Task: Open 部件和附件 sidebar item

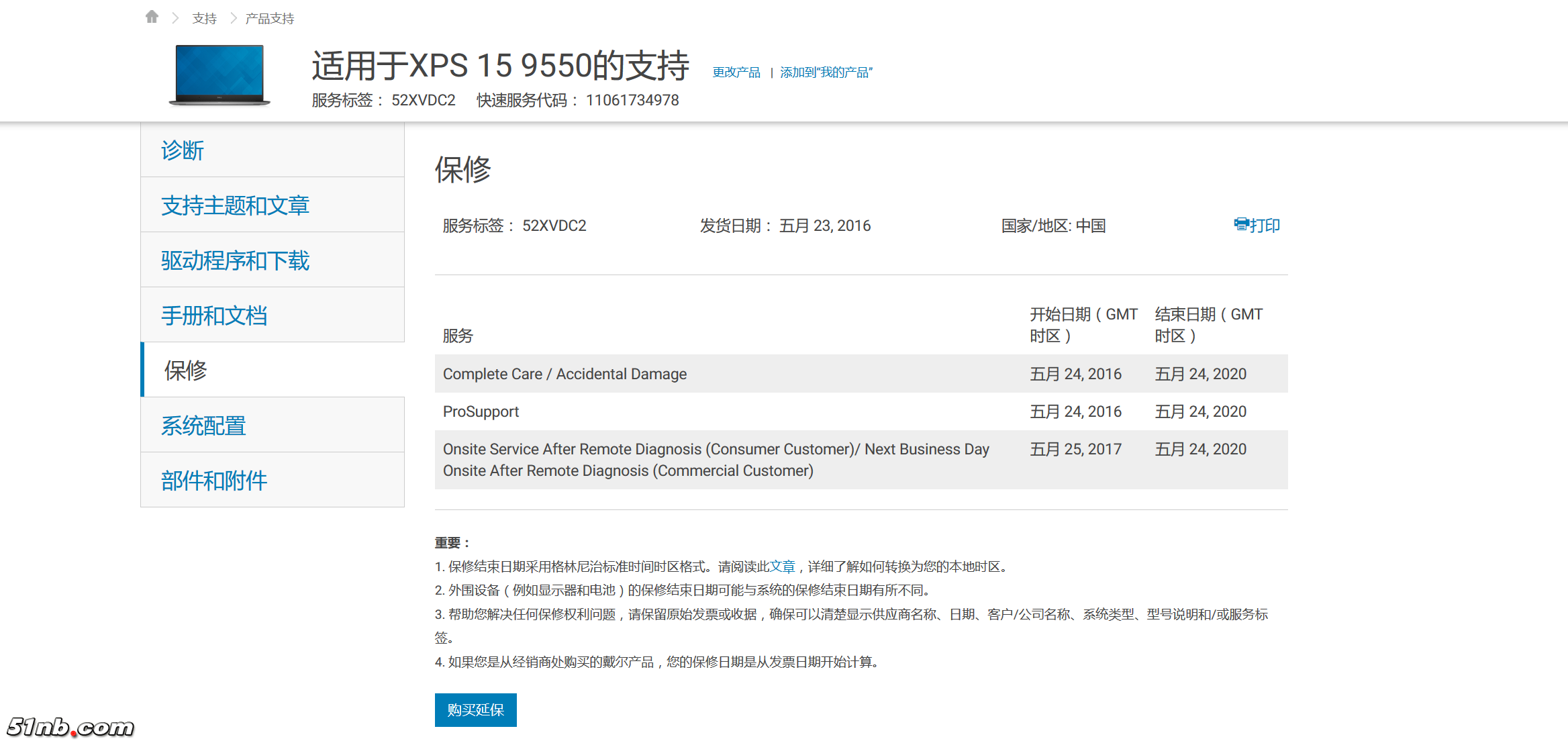Action: click(x=214, y=481)
